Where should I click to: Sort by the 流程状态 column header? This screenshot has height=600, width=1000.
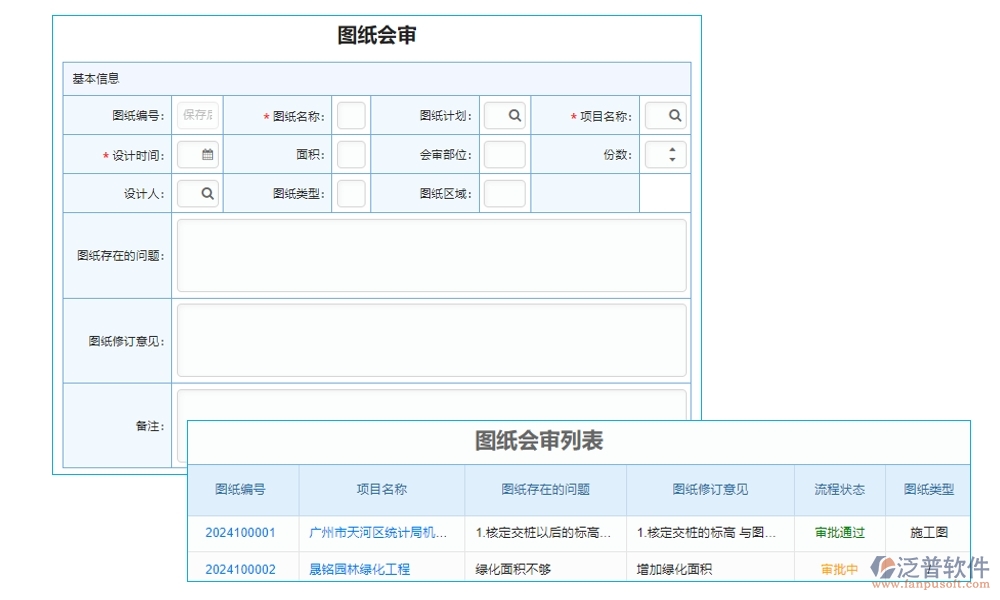(x=838, y=490)
